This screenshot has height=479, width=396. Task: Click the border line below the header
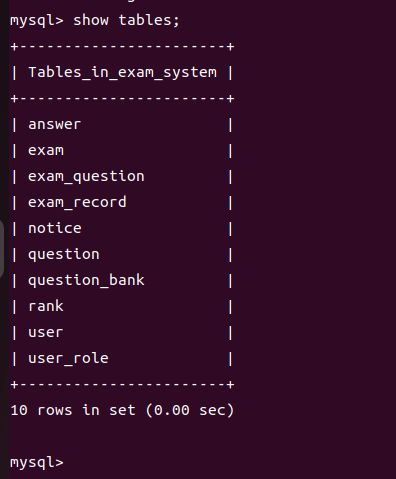coord(122,98)
